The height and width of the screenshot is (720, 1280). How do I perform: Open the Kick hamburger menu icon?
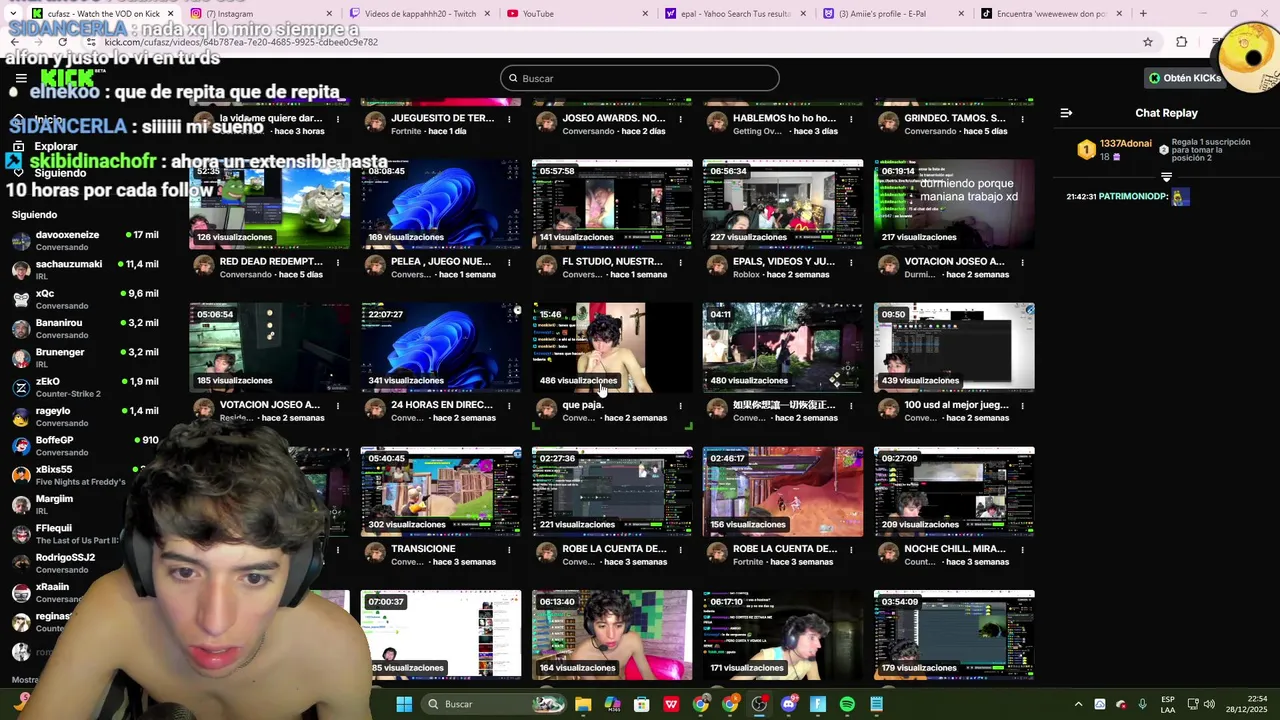click(21, 78)
